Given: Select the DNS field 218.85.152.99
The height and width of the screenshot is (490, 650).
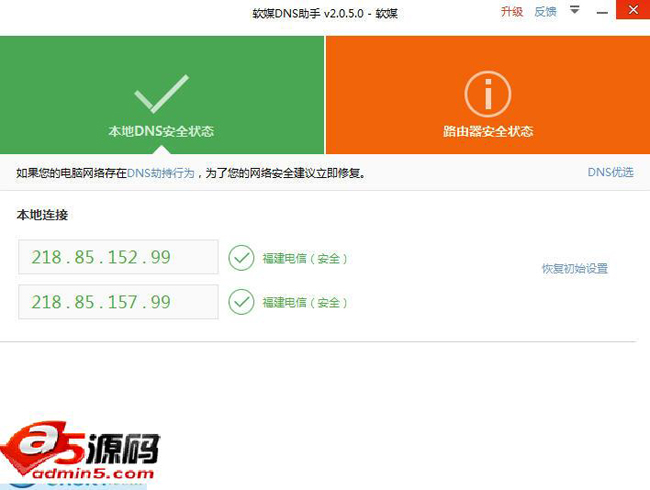Looking at the screenshot, I should (118, 257).
